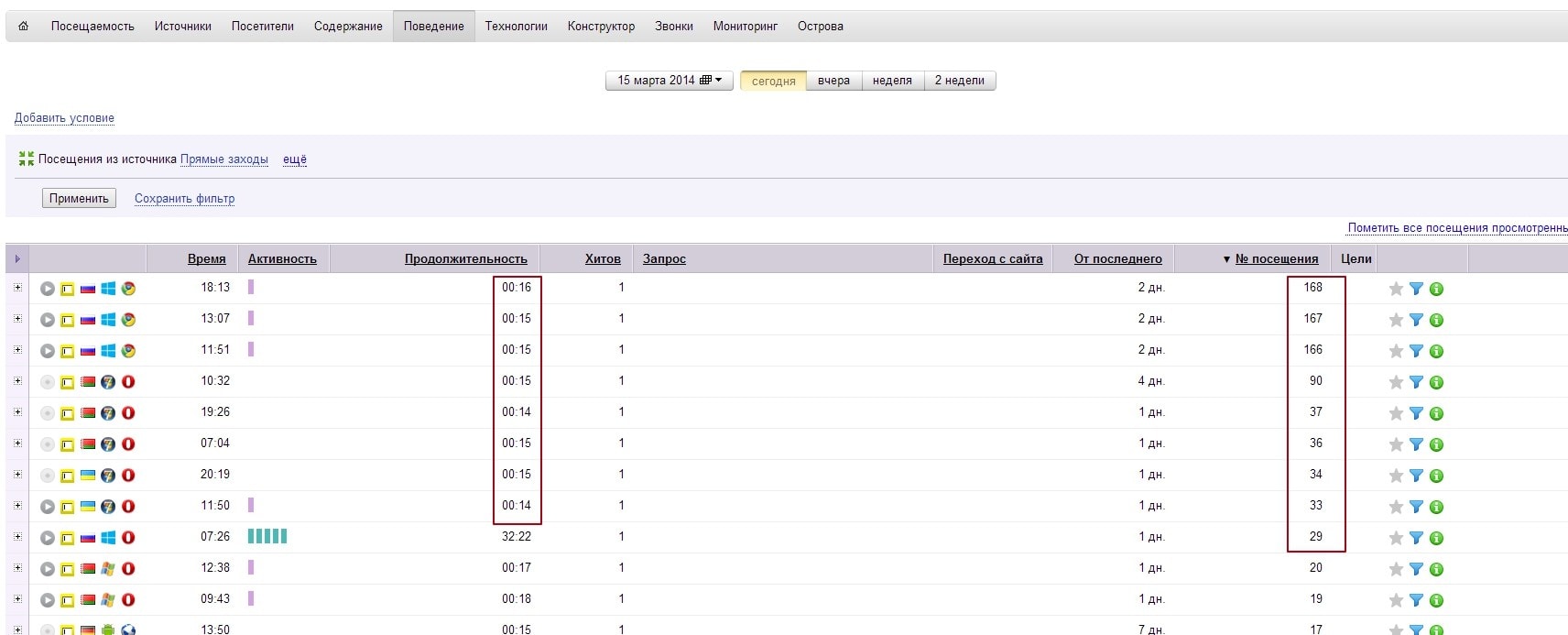Click the yellow page icon in the 13:07 row
This screenshot has height=635, width=1568.
pyautogui.click(x=67, y=320)
